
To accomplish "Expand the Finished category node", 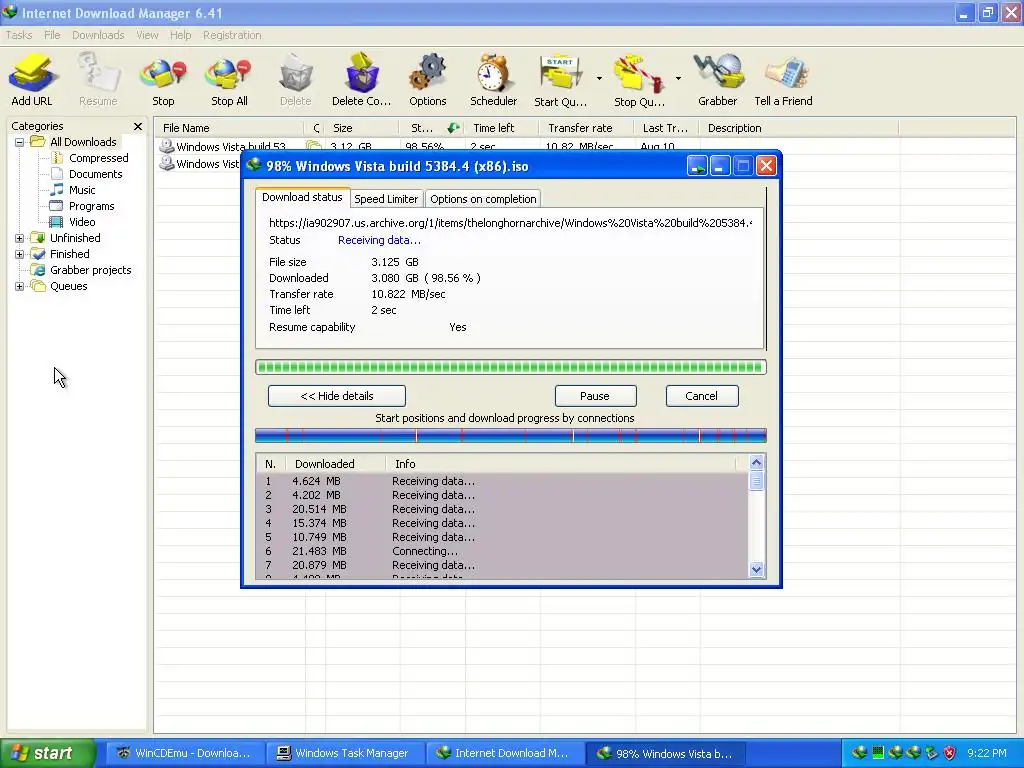I will pyautogui.click(x=20, y=254).
